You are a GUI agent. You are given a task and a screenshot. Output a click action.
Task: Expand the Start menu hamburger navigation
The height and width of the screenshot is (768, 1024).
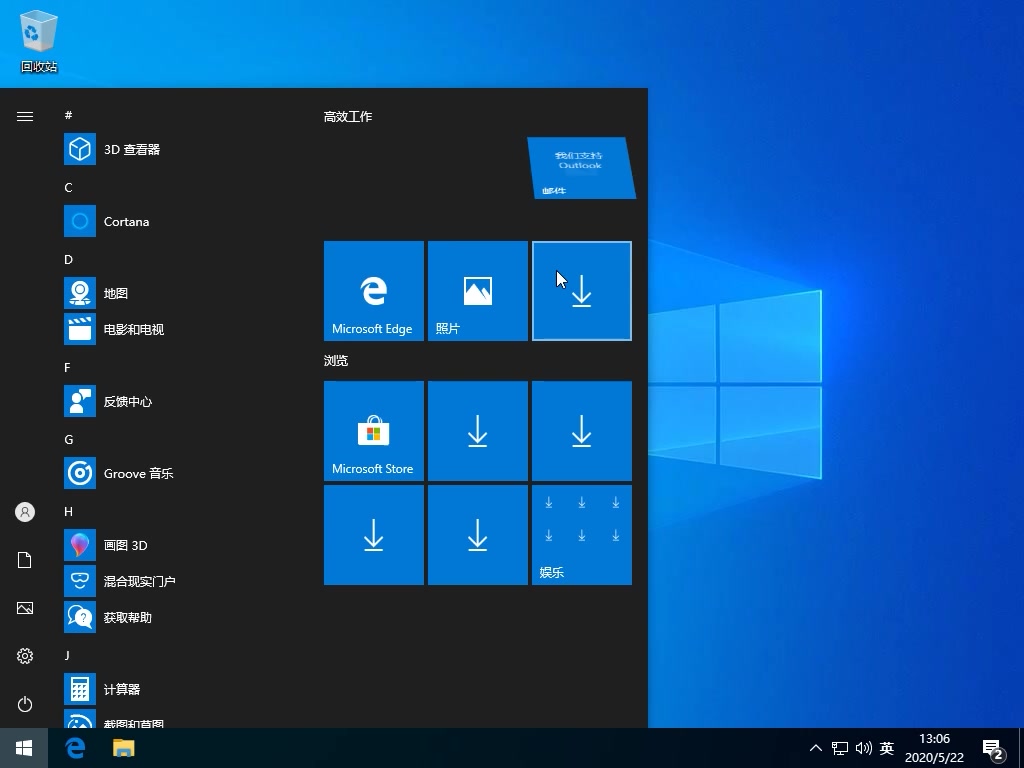[x=24, y=116]
